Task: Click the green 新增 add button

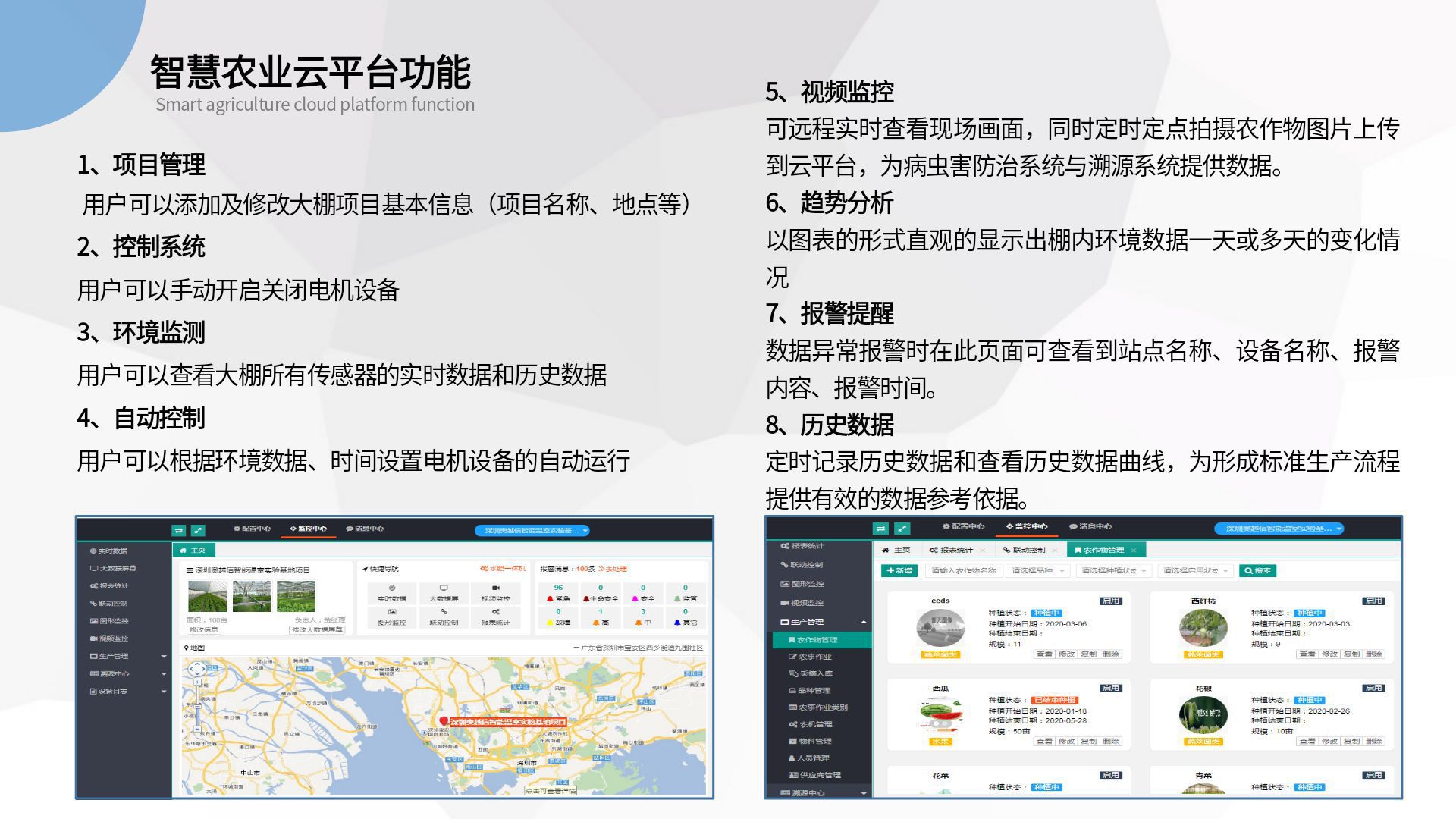Action: (899, 571)
